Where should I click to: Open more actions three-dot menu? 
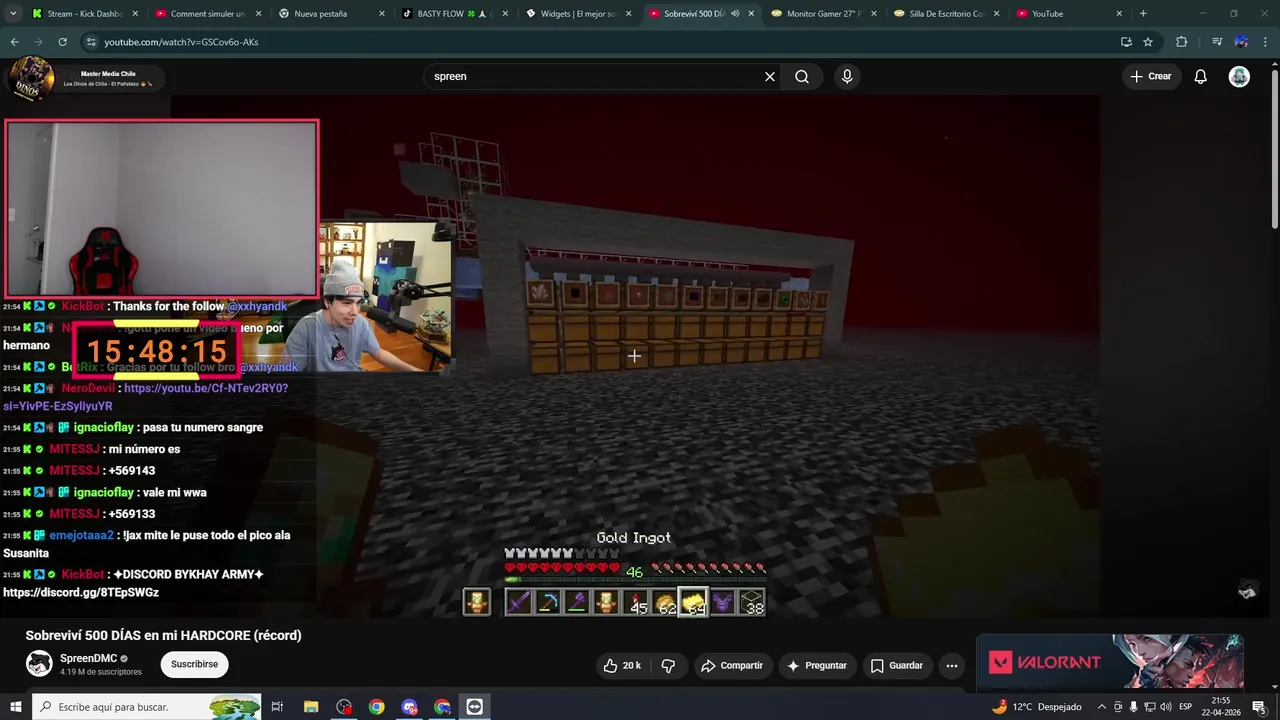point(952,665)
